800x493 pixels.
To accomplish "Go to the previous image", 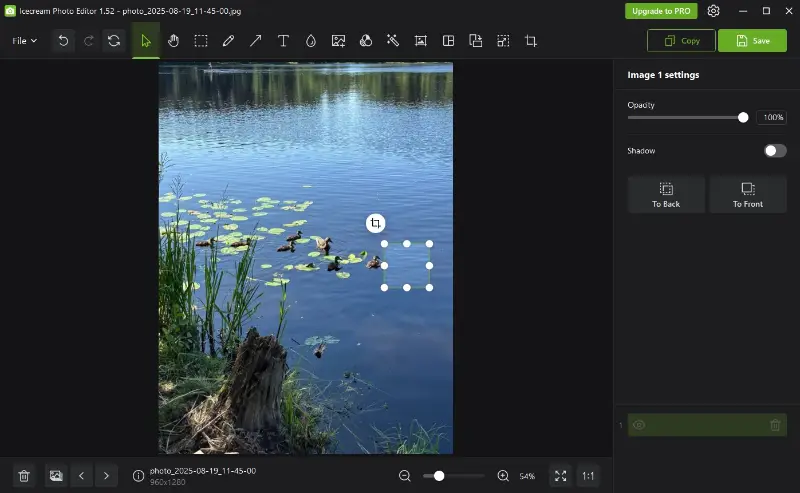I will tap(81, 476).
